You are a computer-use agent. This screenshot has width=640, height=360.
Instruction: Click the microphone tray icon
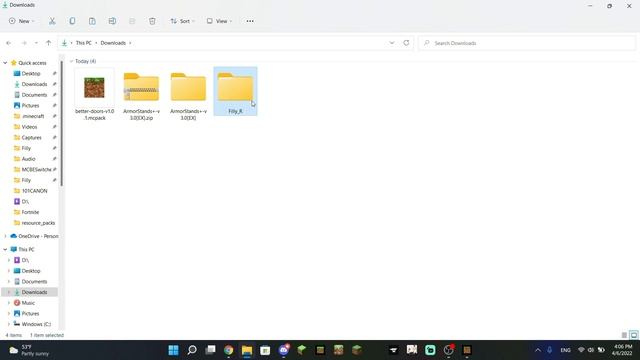(550, 350)
